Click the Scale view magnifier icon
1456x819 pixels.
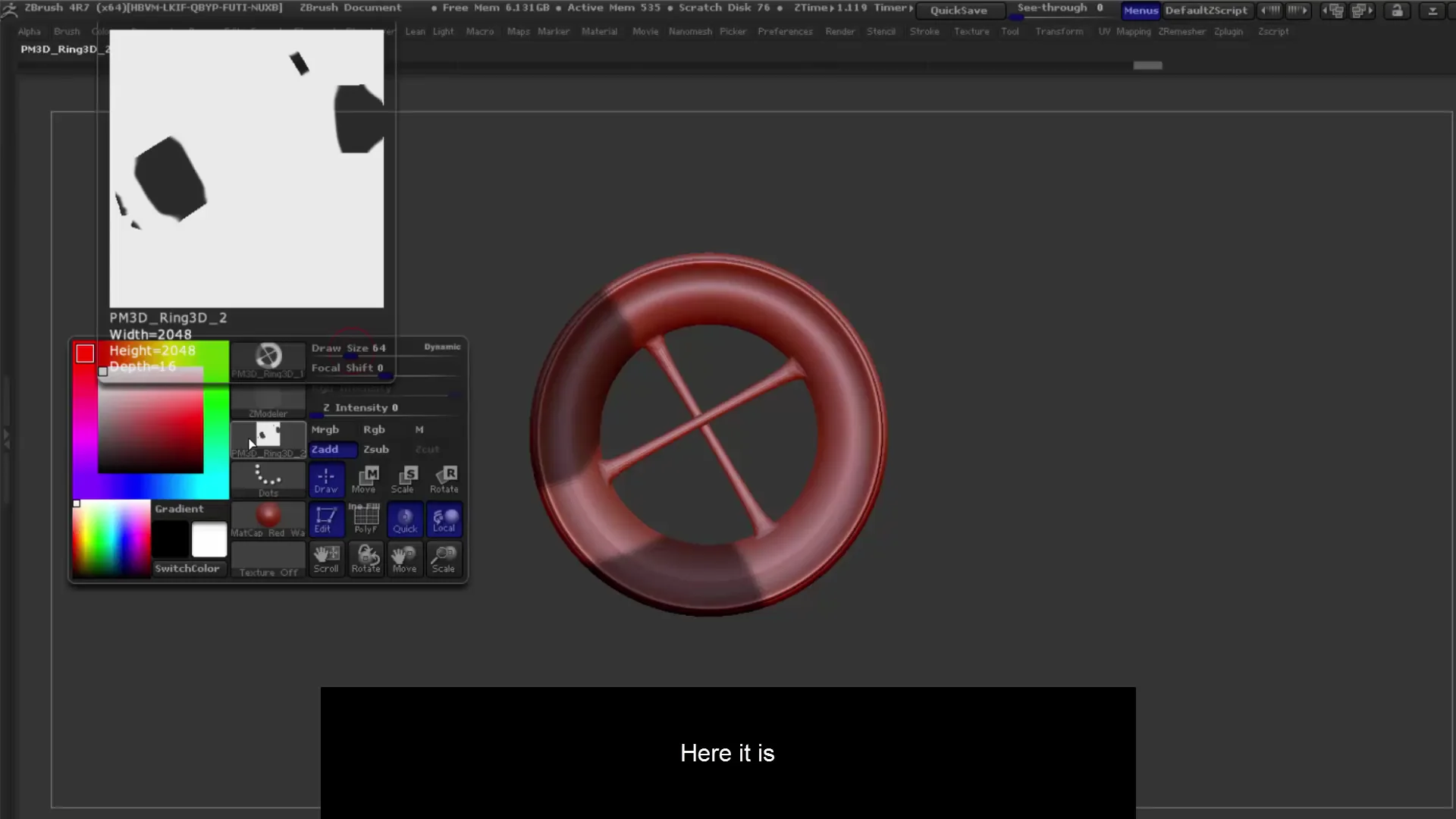pyautogui.click(x=444, y=559)
